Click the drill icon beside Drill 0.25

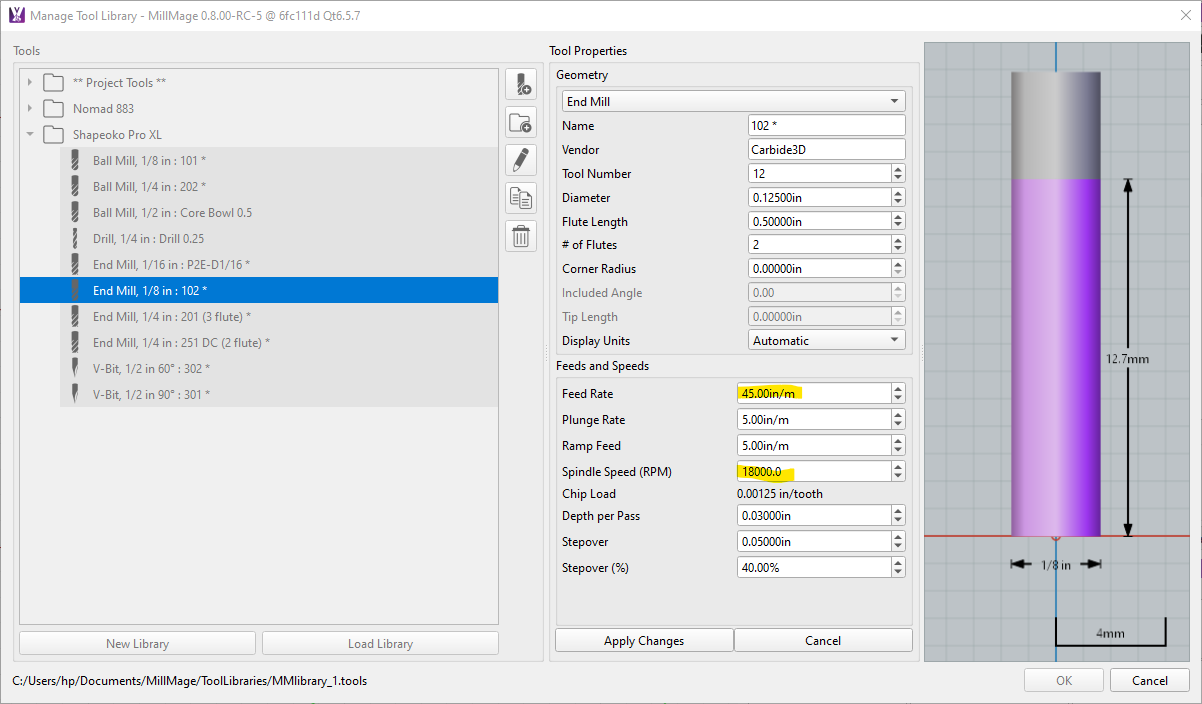pyautogui.click(x=73, y=238)
